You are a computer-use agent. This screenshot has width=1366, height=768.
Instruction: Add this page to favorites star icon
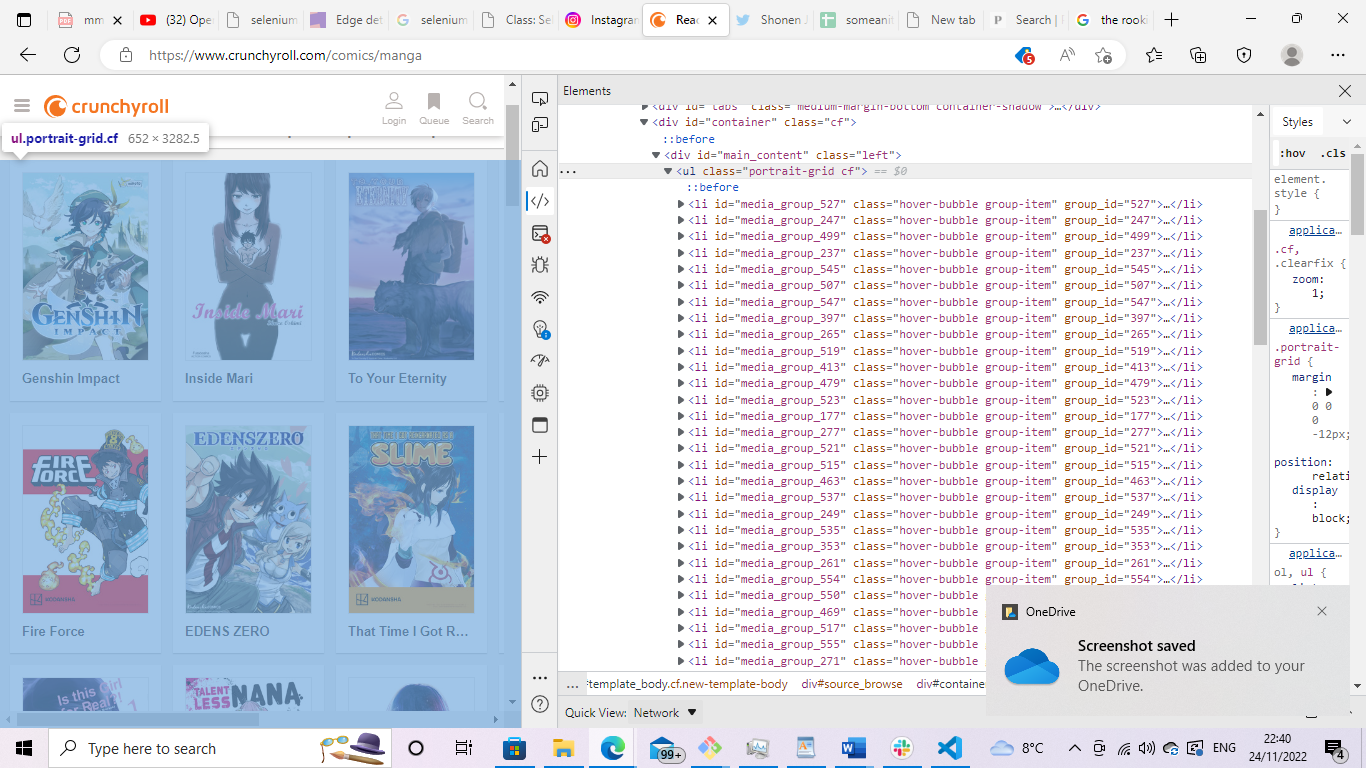click(x=1103, y=55)
